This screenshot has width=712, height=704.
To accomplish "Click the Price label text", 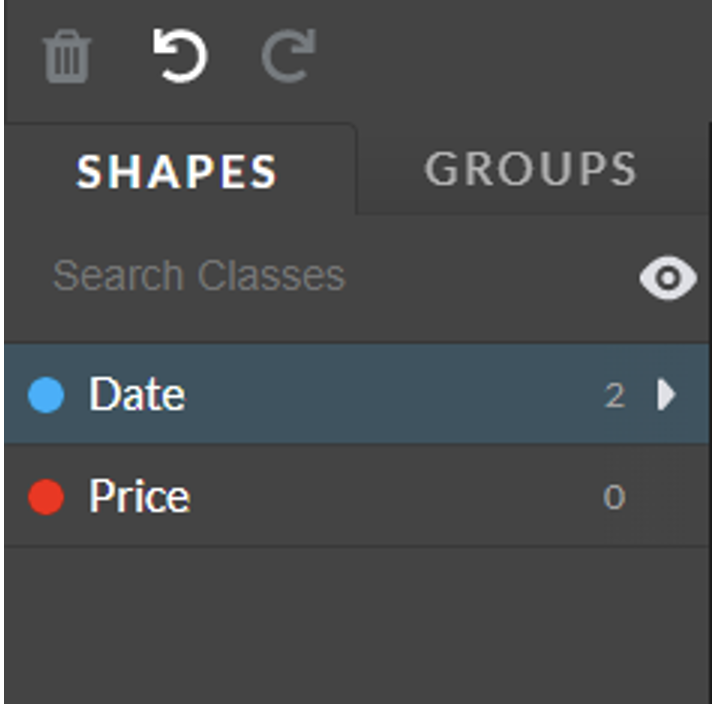I will [x=139, y=496].
